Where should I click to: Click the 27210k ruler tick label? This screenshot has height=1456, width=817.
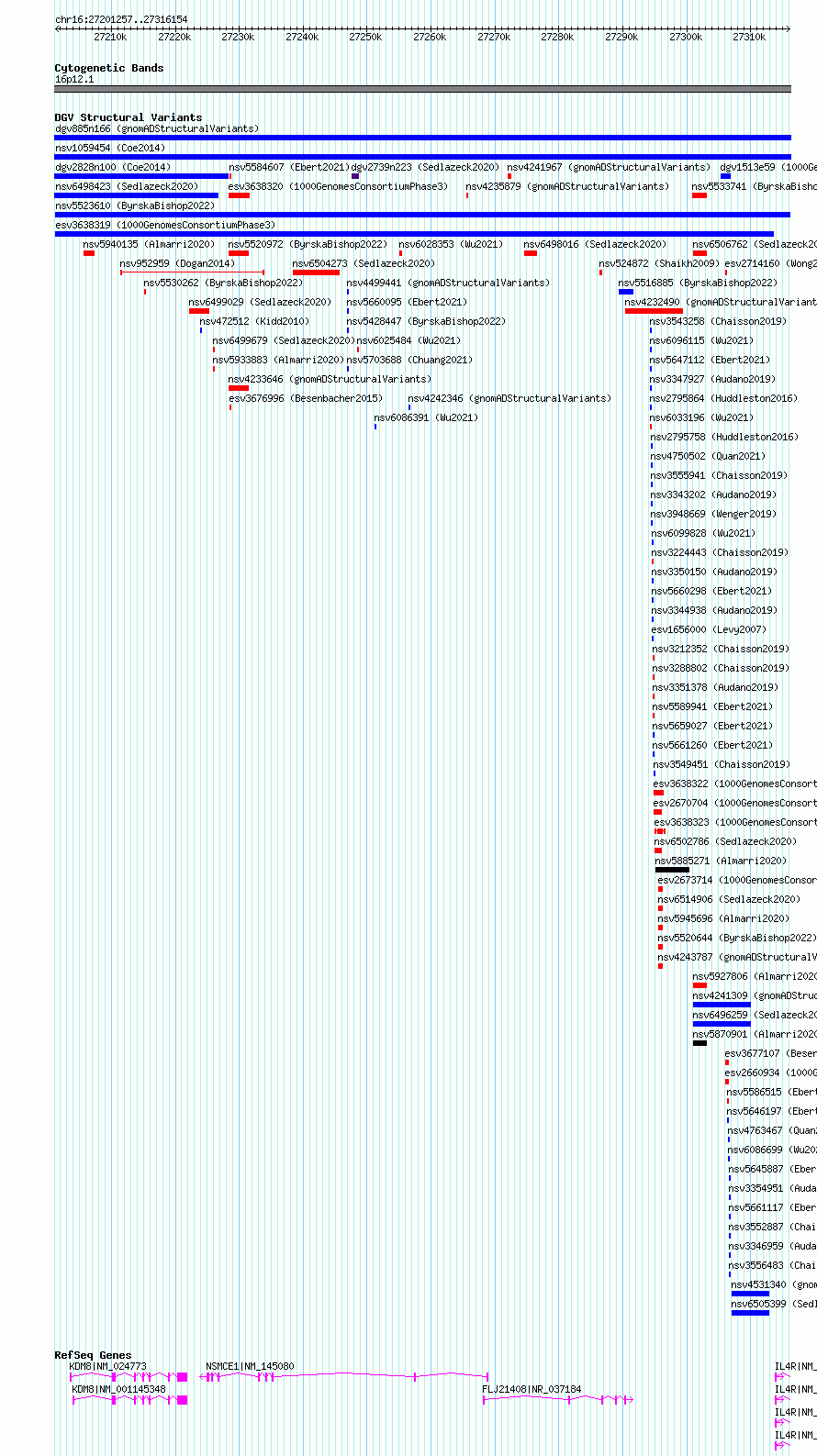(x=110, y=37)
